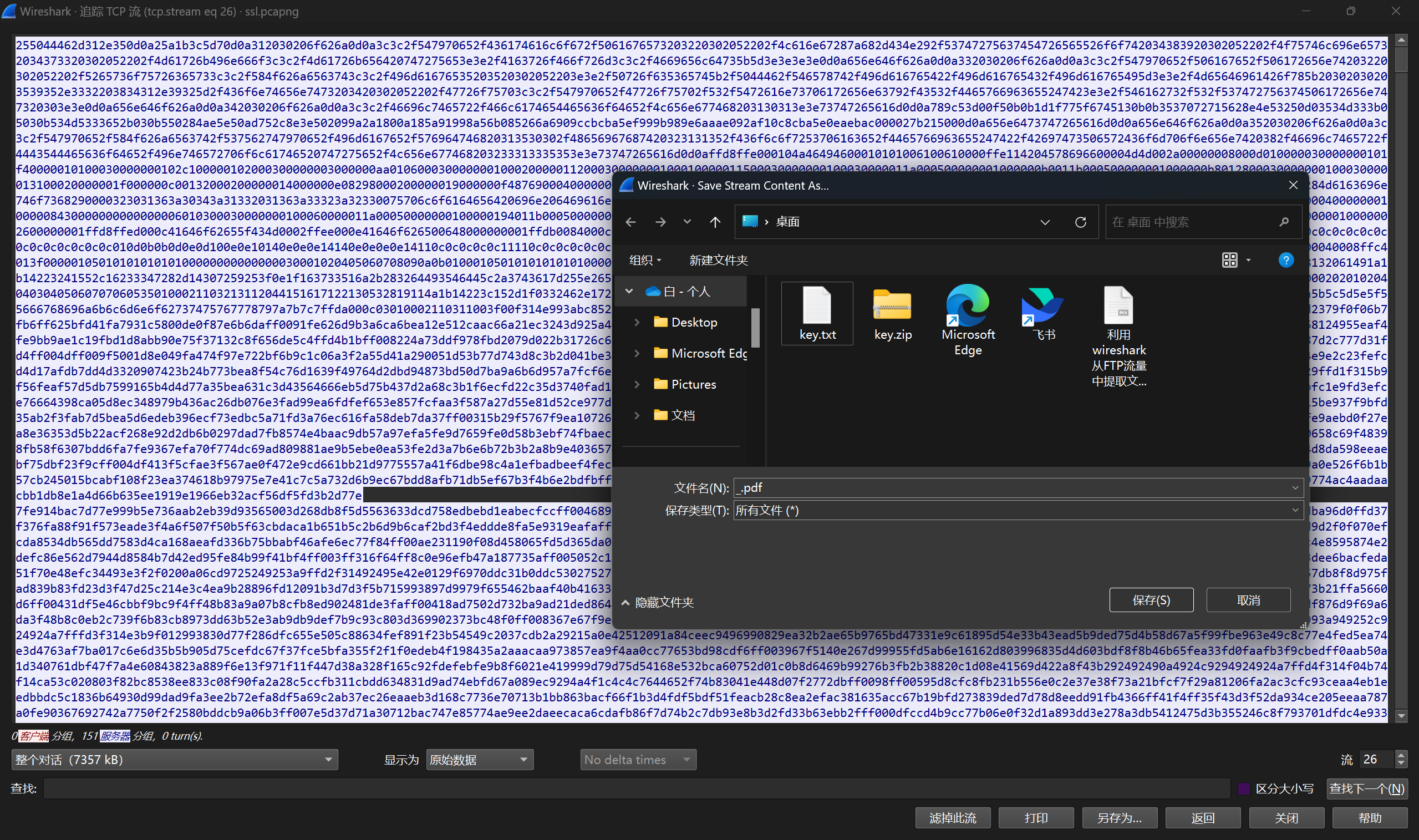Click the 返回 button
This screenshot has height=840, width=1419.
tap(1203, 818)
